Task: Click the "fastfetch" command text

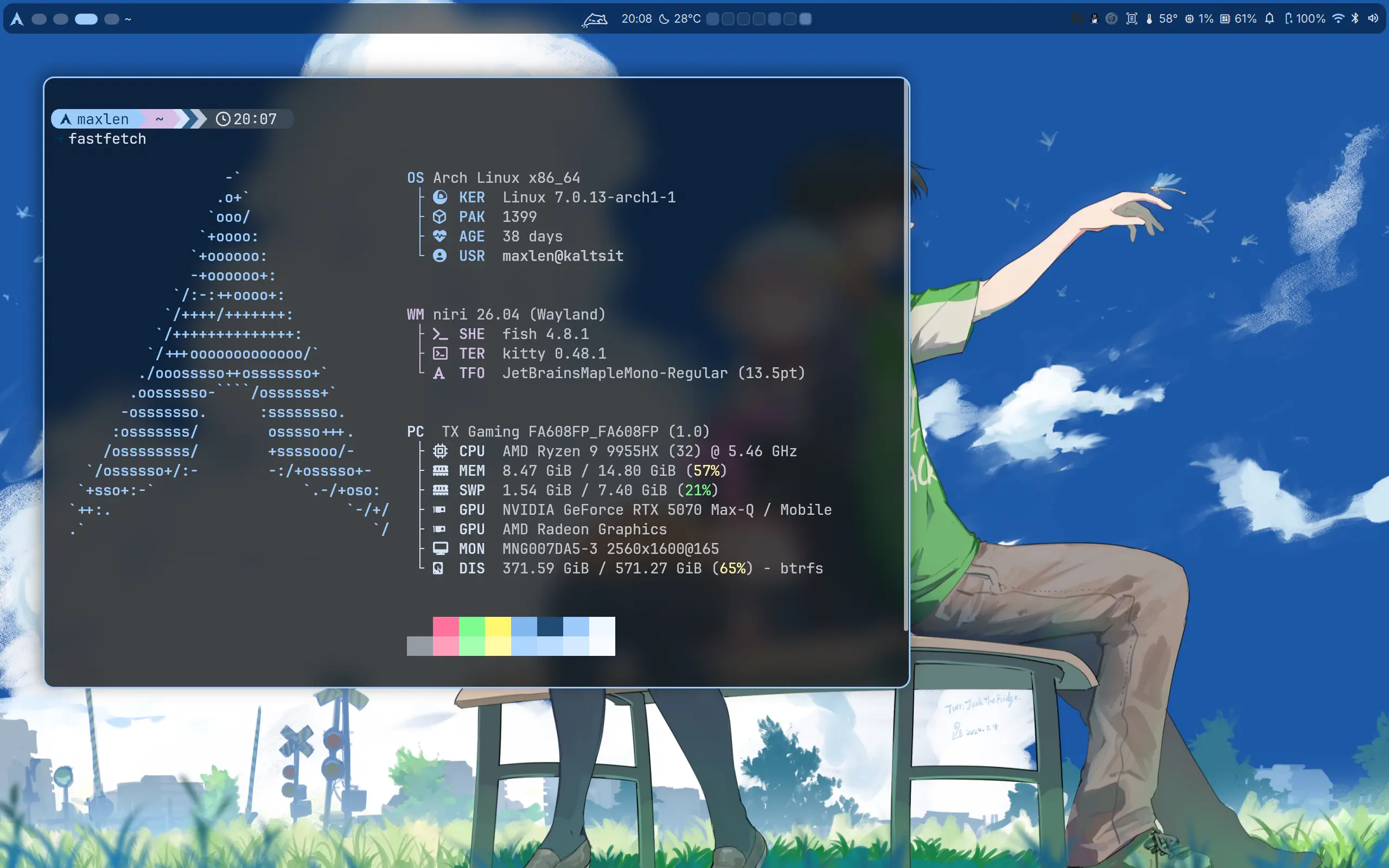Action: coord(107,139)
